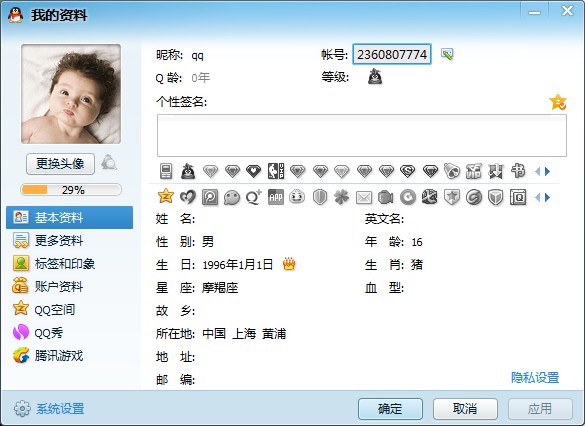Open the 标签和印象 tab
The width and height of the screenshot is (585, 426).
pos(69,263)
